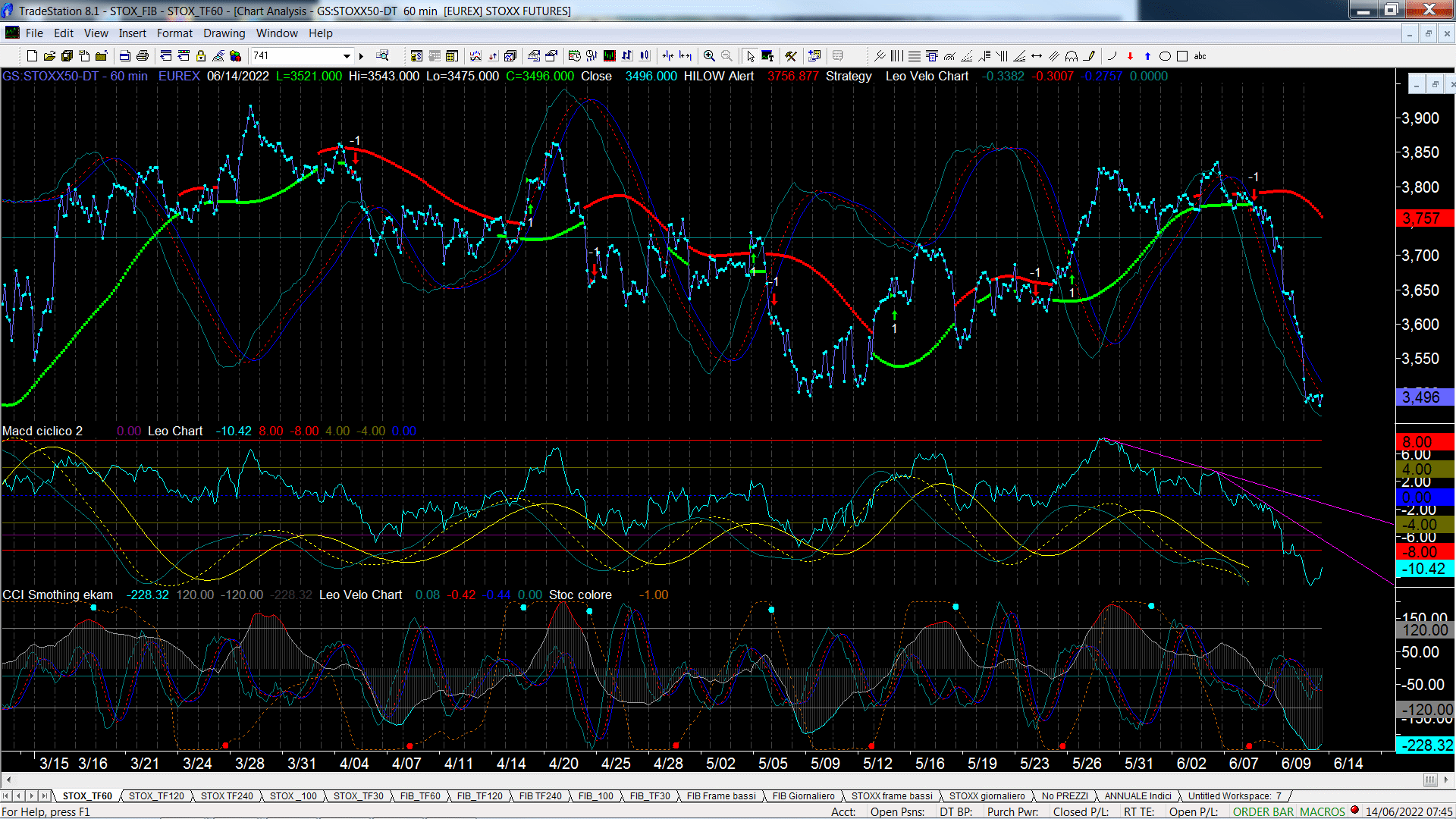The image size is (1456, 819).
Task: Click the Save all desktops icon
Action: 67,55
